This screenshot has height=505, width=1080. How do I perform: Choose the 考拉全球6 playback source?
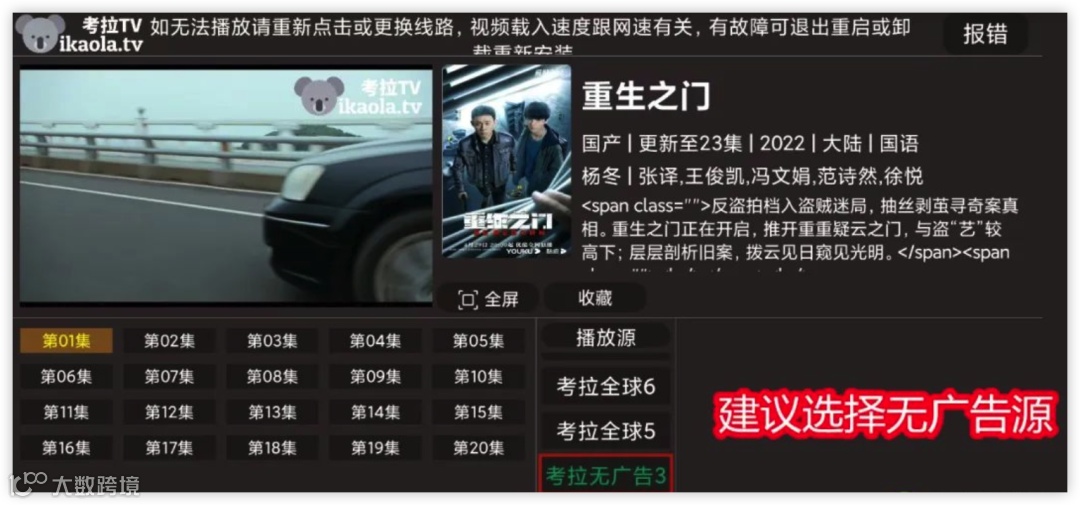[x=605, y=387]
